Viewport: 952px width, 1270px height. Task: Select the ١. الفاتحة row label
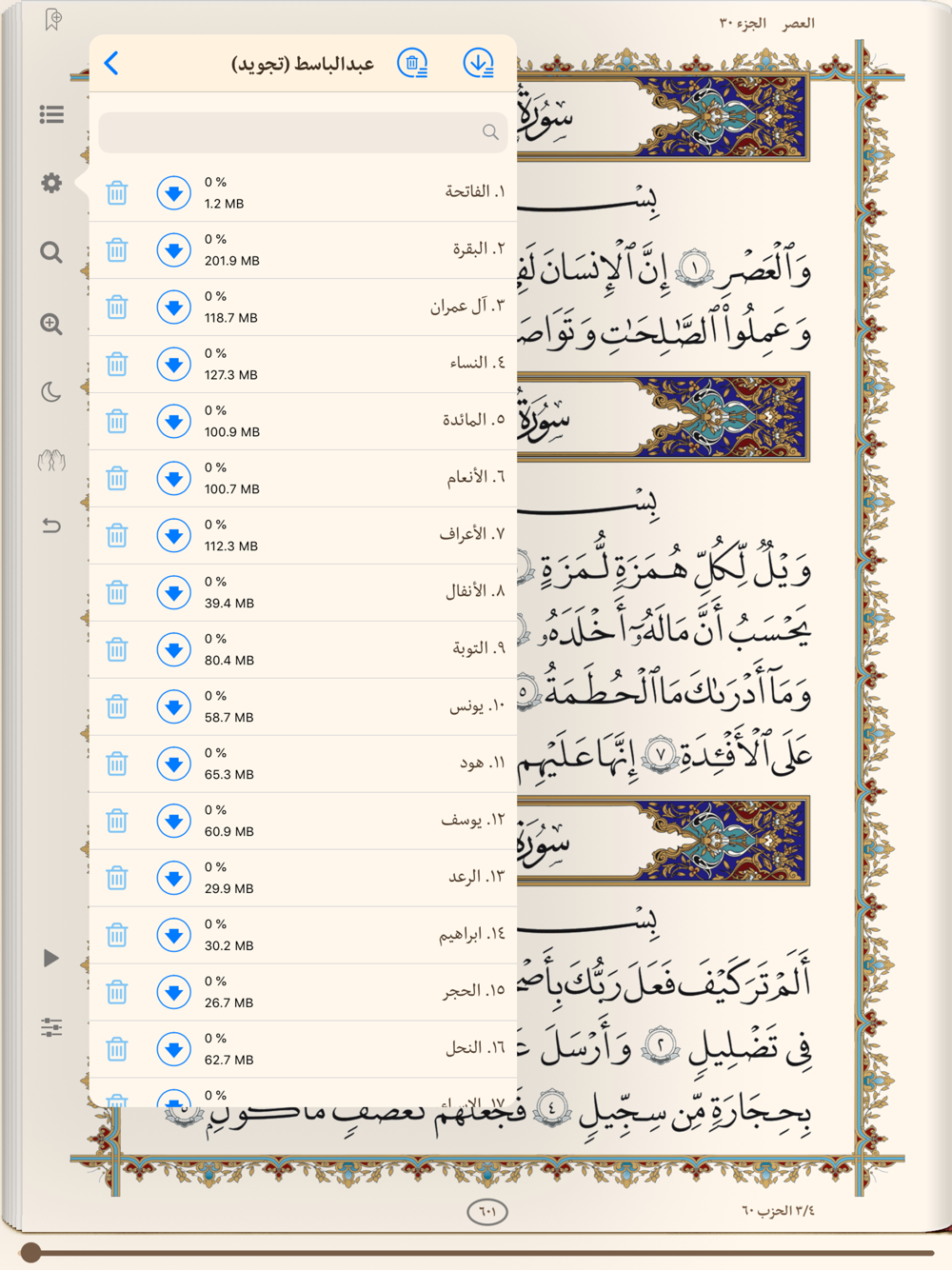pyautogui.click(x=475, y=191)
